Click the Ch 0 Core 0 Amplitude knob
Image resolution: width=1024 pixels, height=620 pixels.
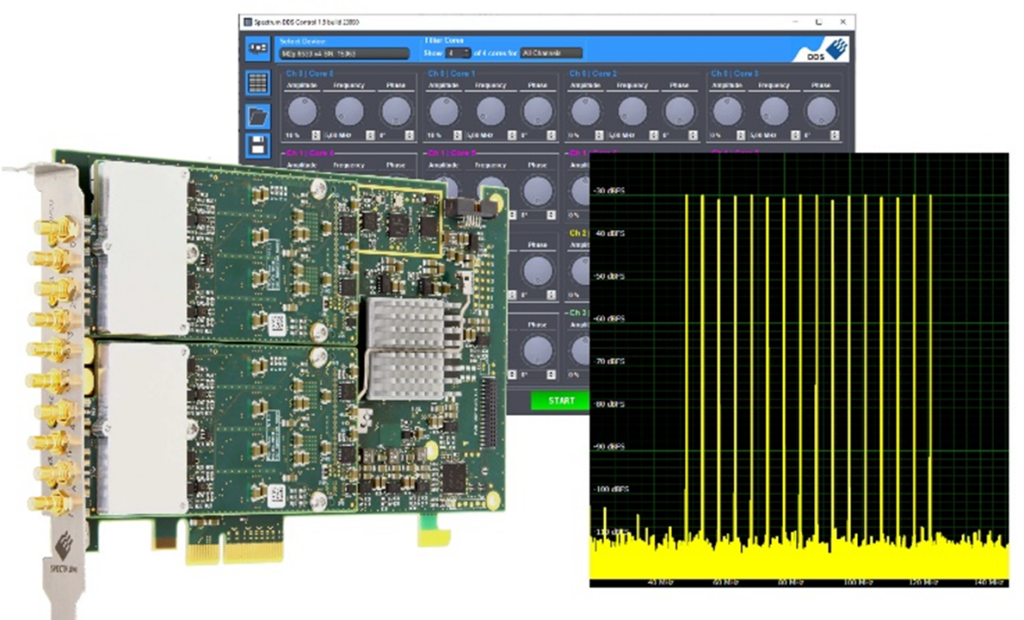pos(302,111)
